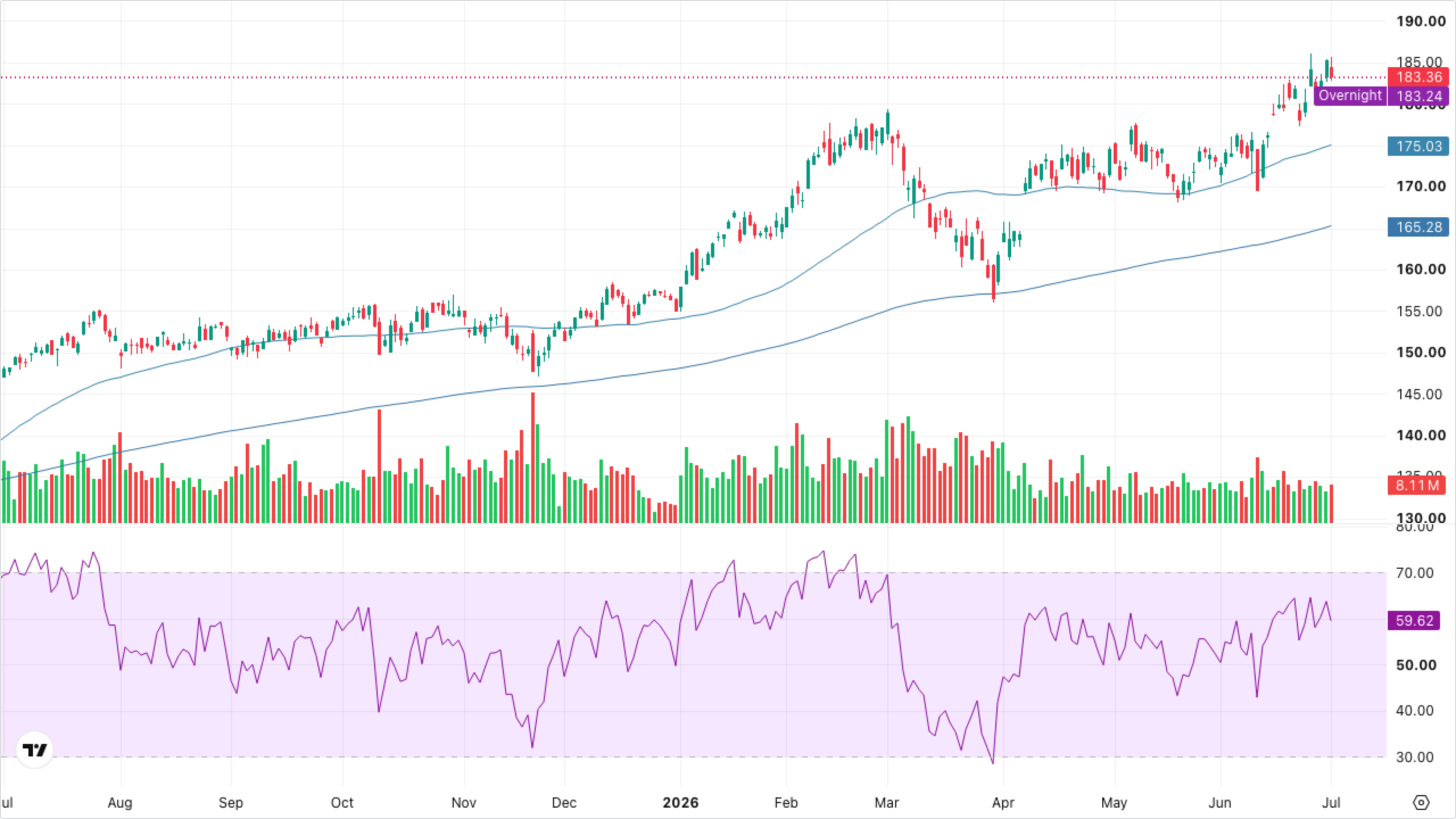Select the latest red candlestick at chart end
Screen dimensions: 1456x819
[x=1331, y=72]
